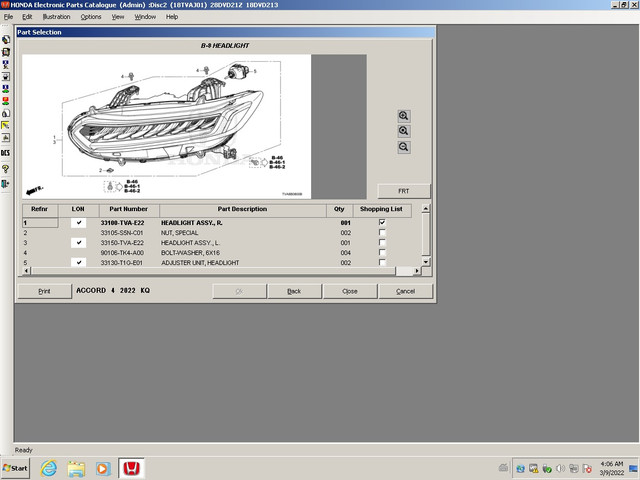This screenshot has width=640, height=480.
Task: Open the Help menu
Action: pos(172,17)
